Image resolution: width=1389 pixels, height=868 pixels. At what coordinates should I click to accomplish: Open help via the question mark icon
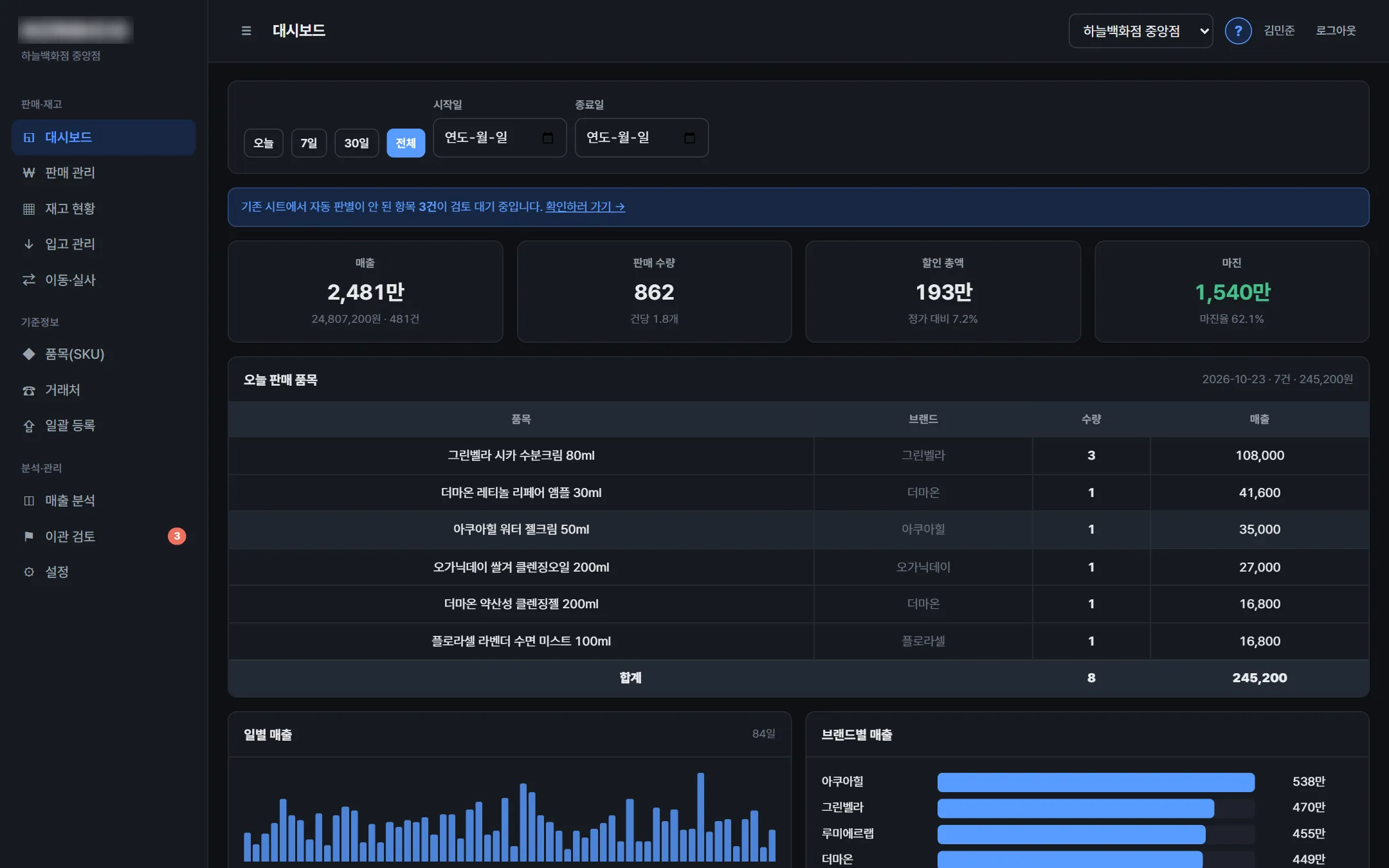(1238, 31)
